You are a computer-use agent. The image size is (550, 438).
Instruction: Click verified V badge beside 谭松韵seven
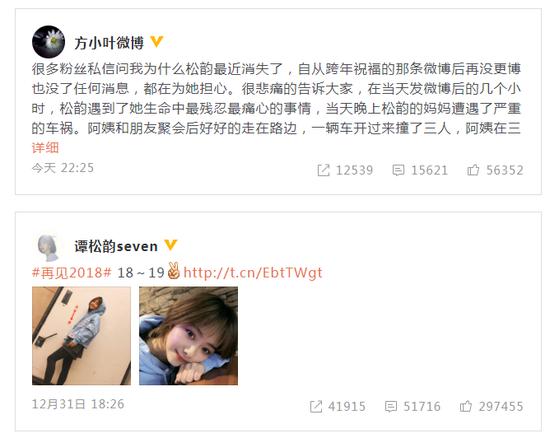click(171, 245)
